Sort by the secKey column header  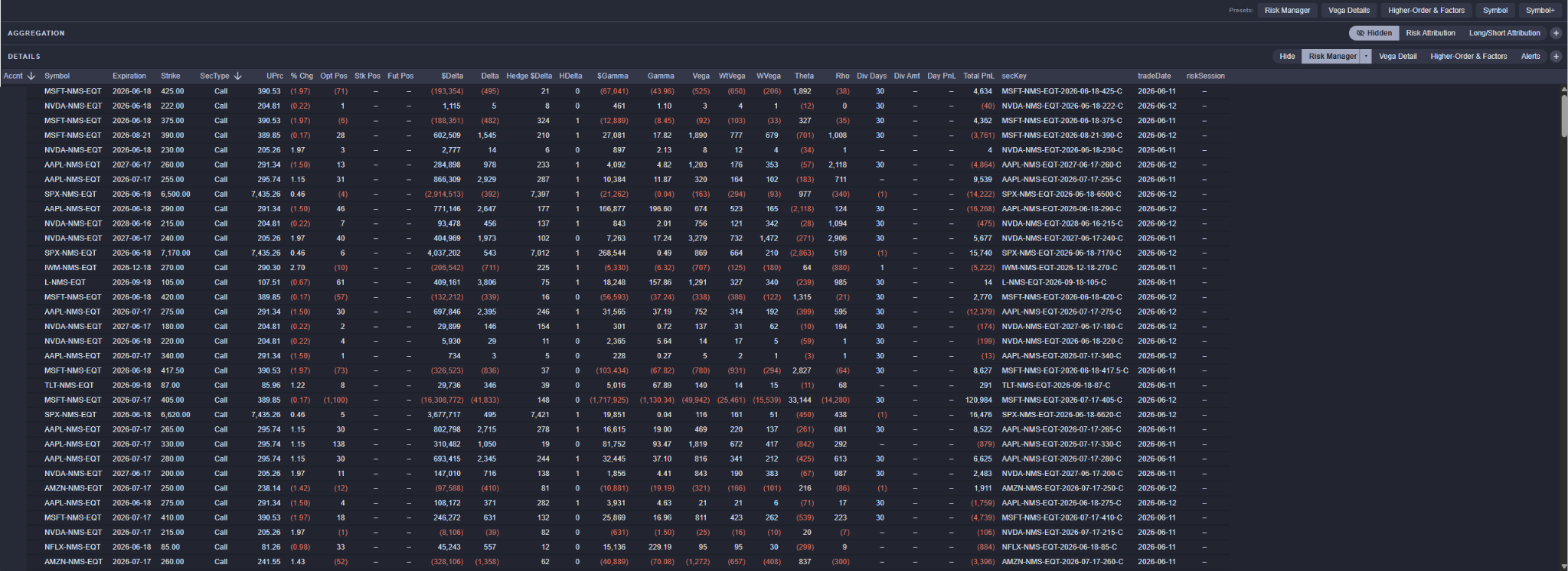pos(1014,76)
